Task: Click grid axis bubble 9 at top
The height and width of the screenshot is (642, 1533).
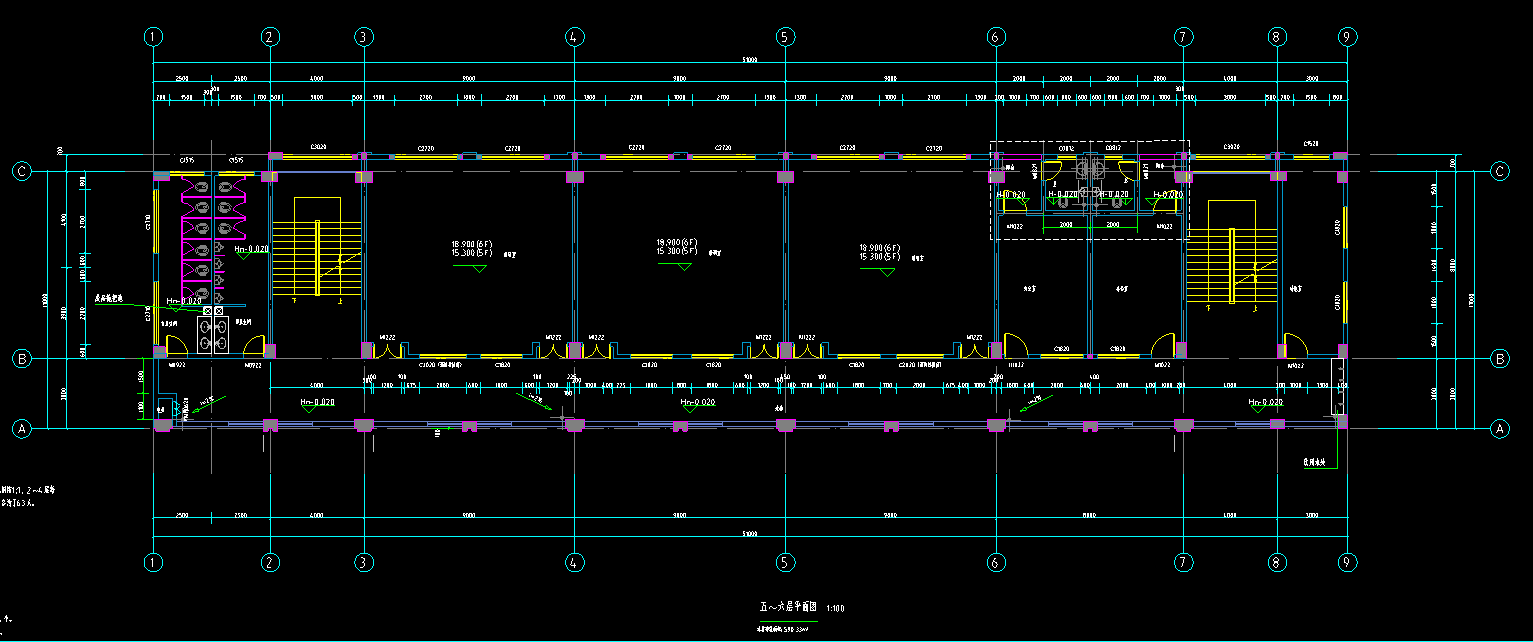Action: point(1349,37)
